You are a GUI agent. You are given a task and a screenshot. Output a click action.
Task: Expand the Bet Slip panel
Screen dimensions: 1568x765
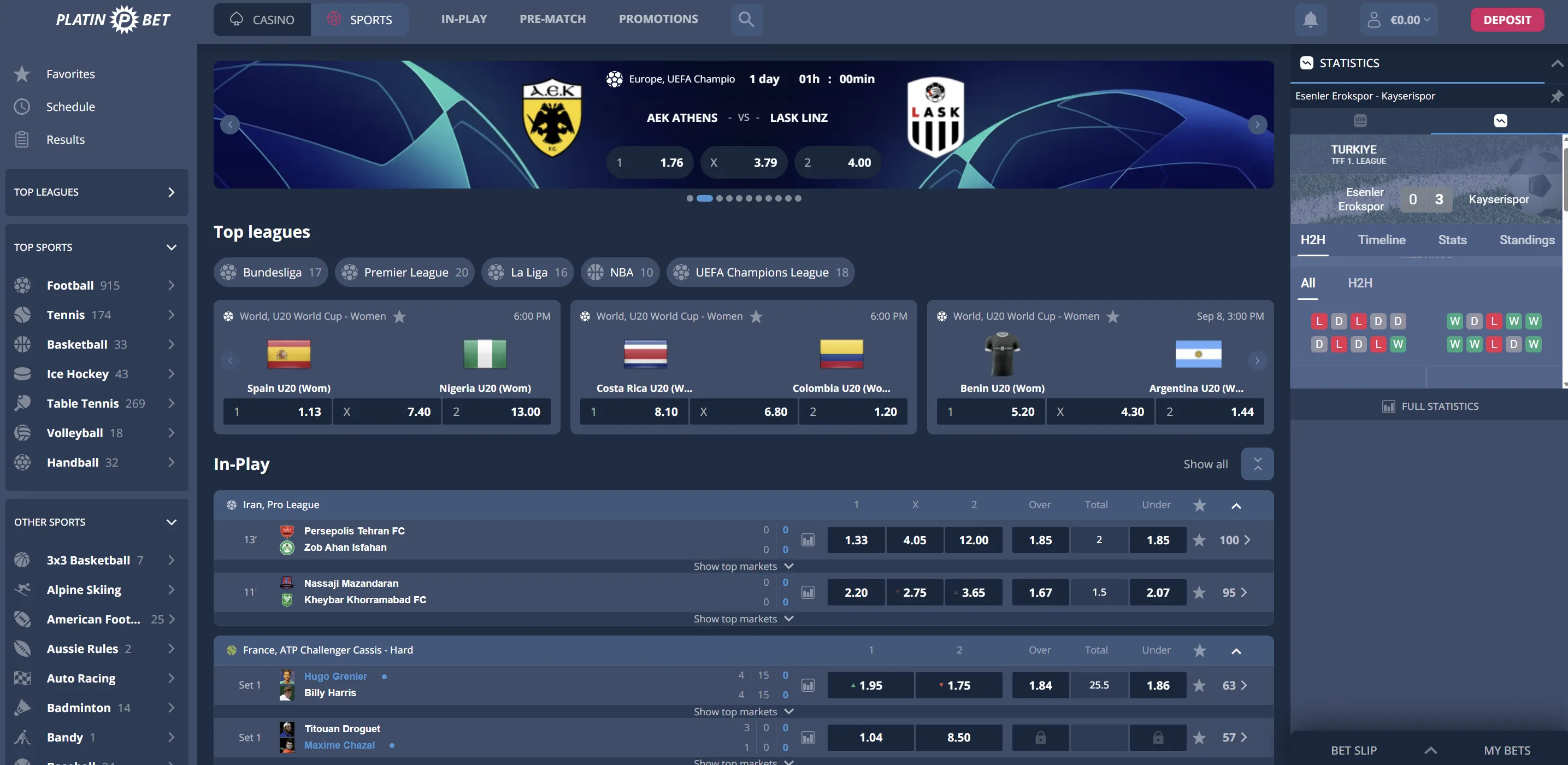(1431, 750)
